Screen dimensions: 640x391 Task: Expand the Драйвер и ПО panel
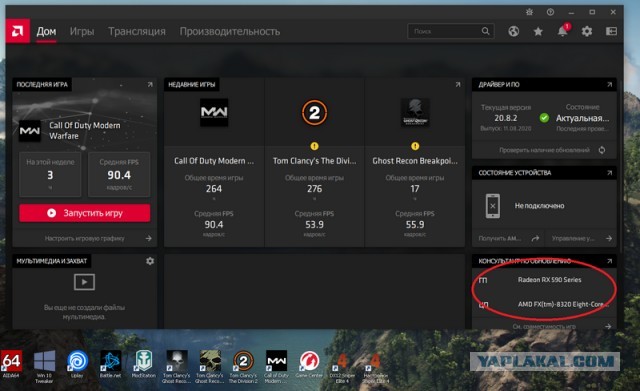point(609,84)
